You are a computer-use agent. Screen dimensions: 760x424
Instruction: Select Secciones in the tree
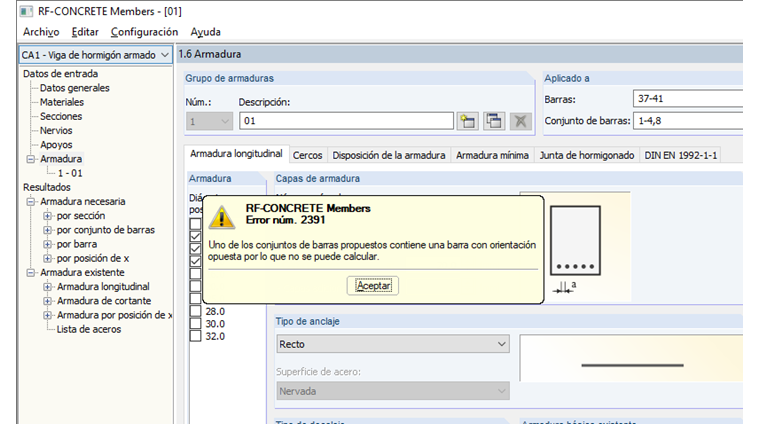61,116
